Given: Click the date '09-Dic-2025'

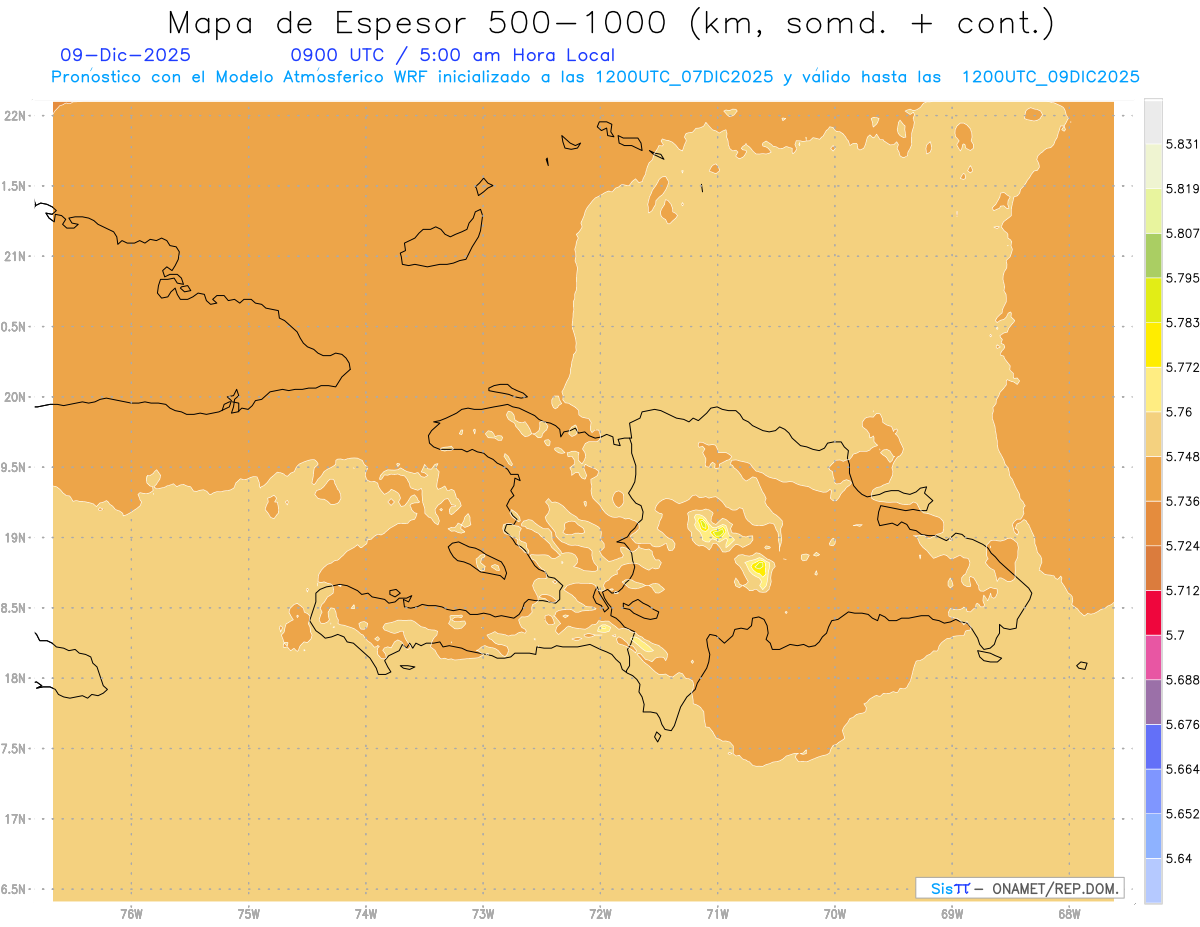Looking at the screenshot, I should tap(125, 56).
